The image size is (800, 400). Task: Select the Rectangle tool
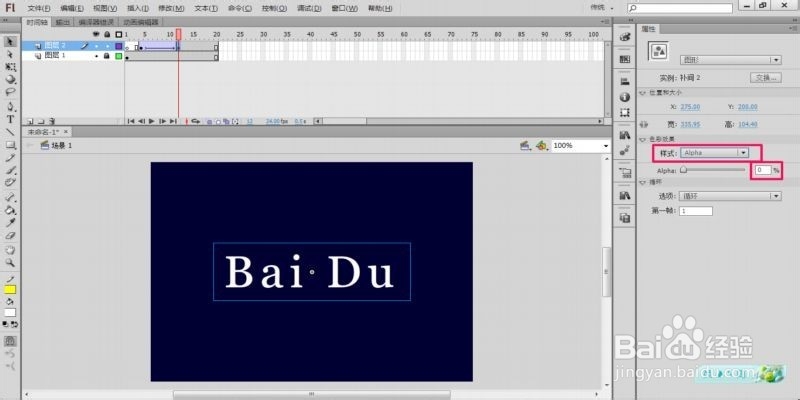[10, 145]
